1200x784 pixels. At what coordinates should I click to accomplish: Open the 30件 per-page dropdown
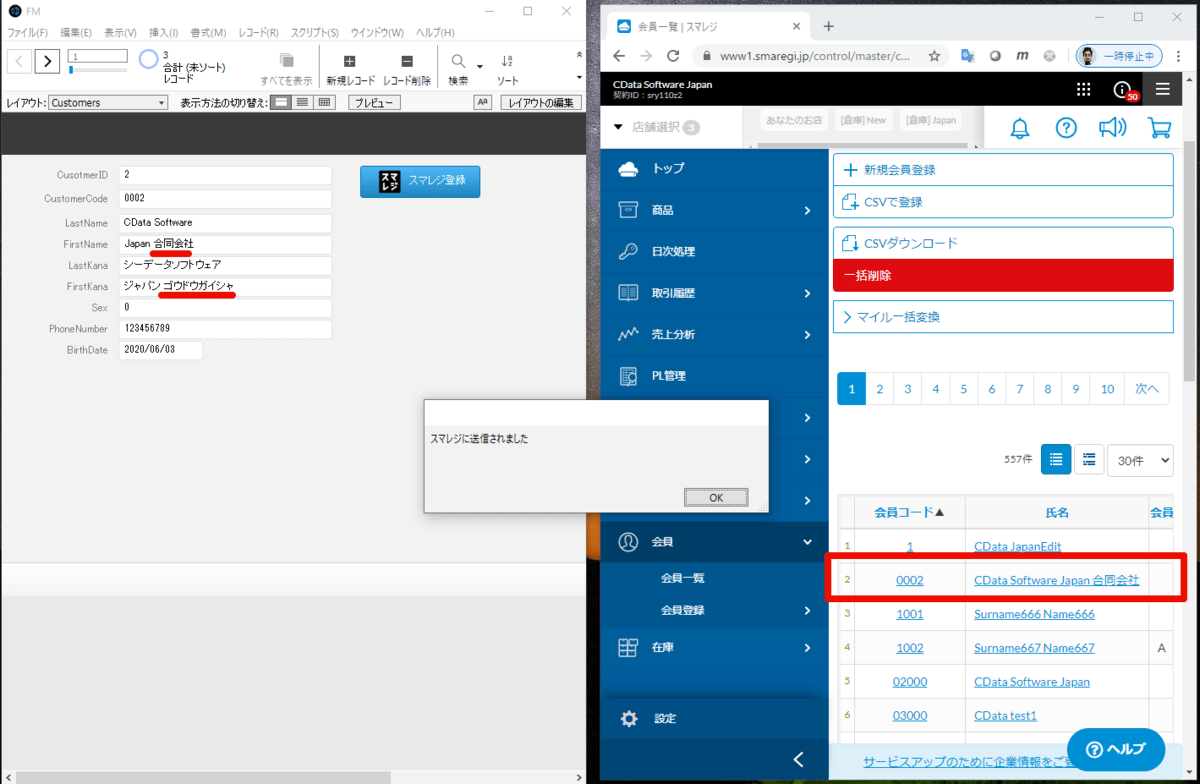click(1140, 460)
